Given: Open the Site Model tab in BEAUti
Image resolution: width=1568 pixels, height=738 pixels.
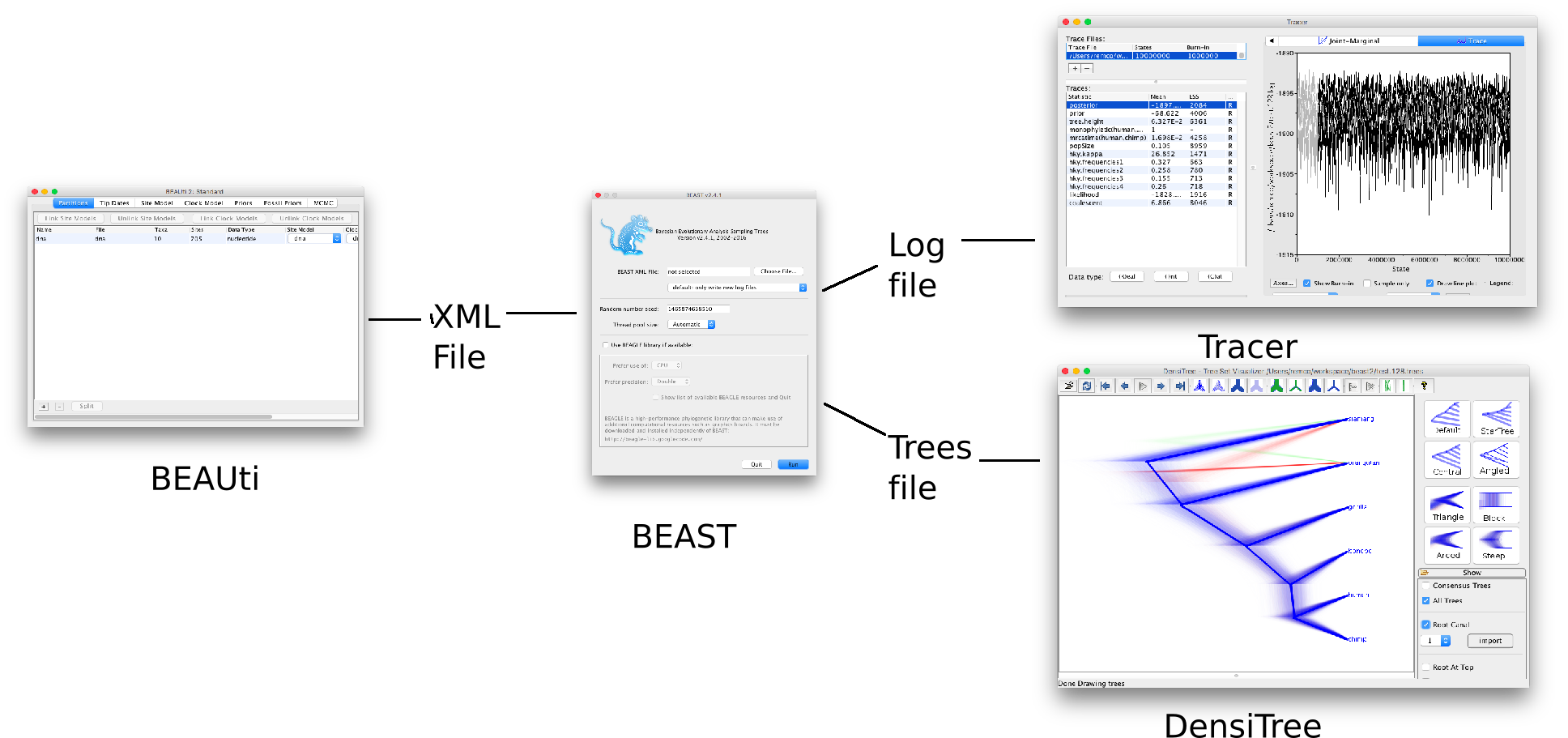Looking at the screenshot, I should [x=157, y=203].
